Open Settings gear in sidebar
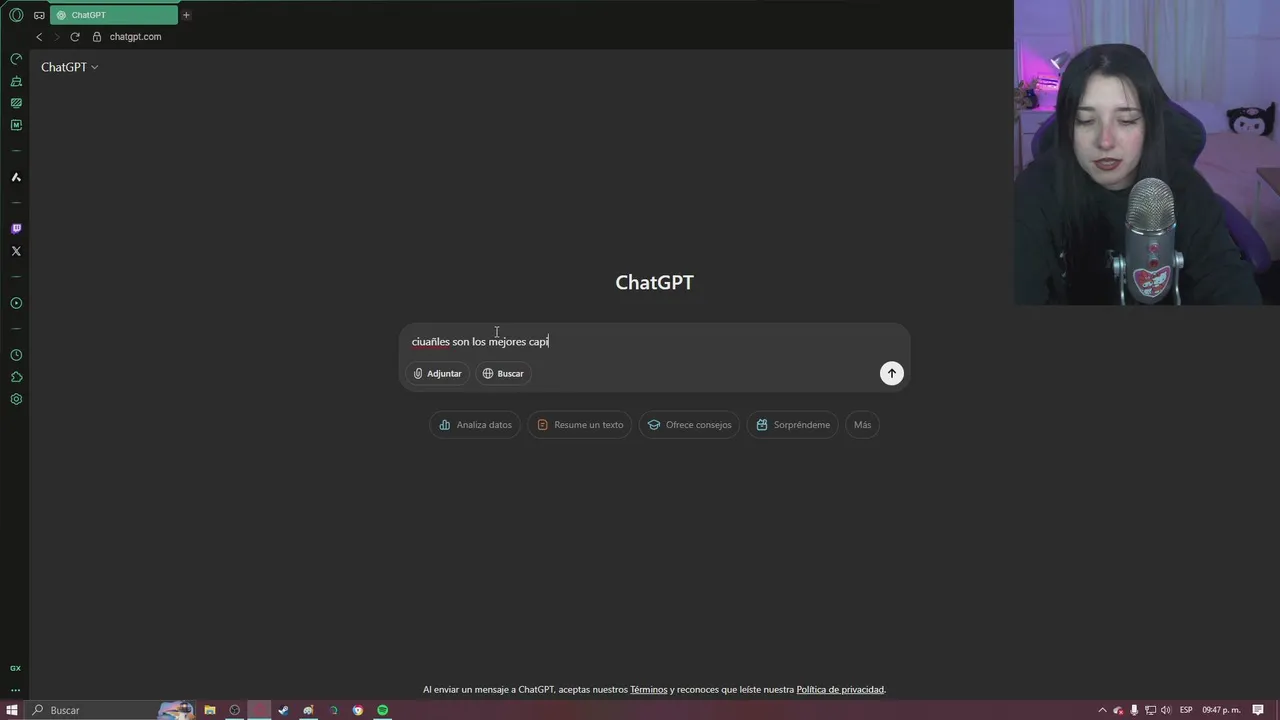This screenshot has width=1280, height=720. point(16,399)
